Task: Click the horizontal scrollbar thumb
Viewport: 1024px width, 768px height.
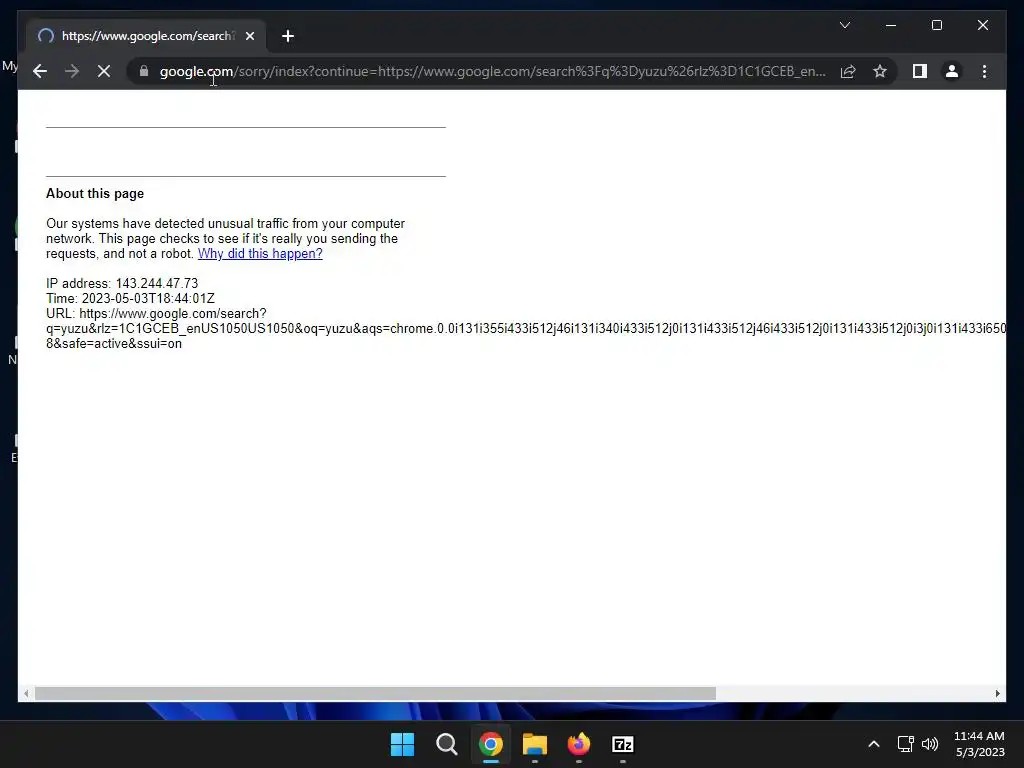Action: click(x=375, y=694)
